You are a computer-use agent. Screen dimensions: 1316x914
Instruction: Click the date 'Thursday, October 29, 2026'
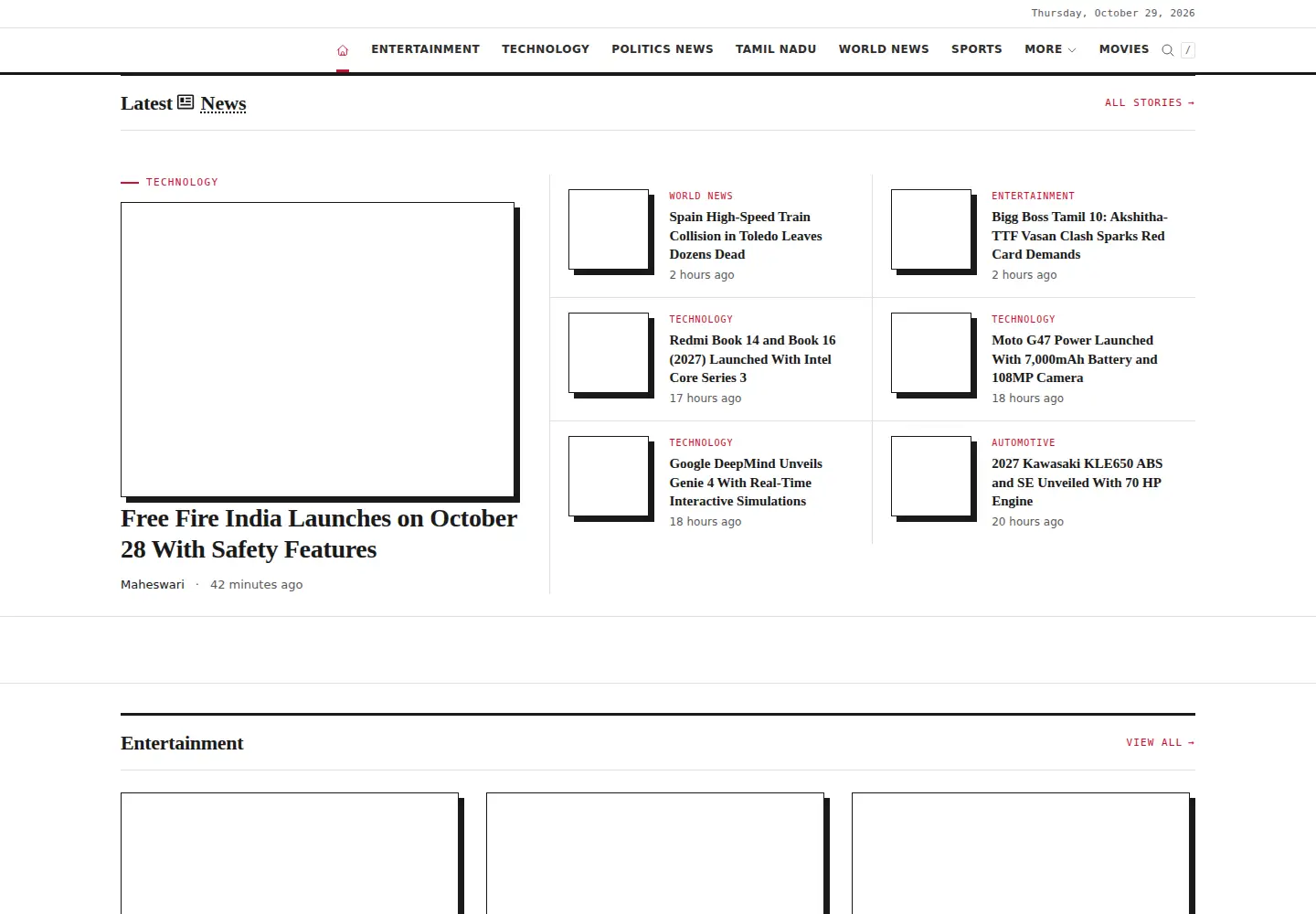(1113, 14)
